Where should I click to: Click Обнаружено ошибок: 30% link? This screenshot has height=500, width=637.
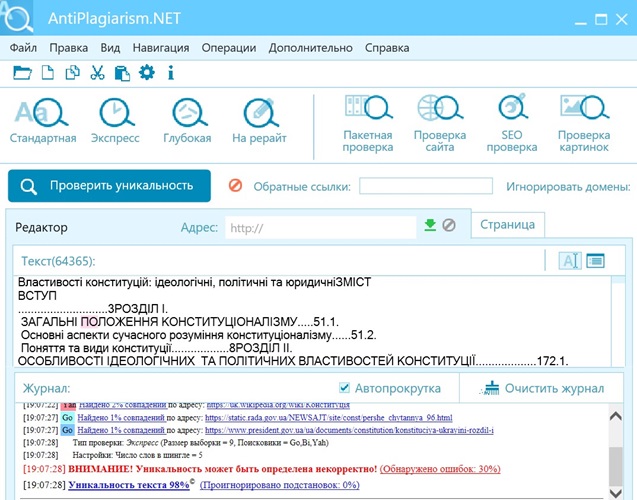[440, 469]
